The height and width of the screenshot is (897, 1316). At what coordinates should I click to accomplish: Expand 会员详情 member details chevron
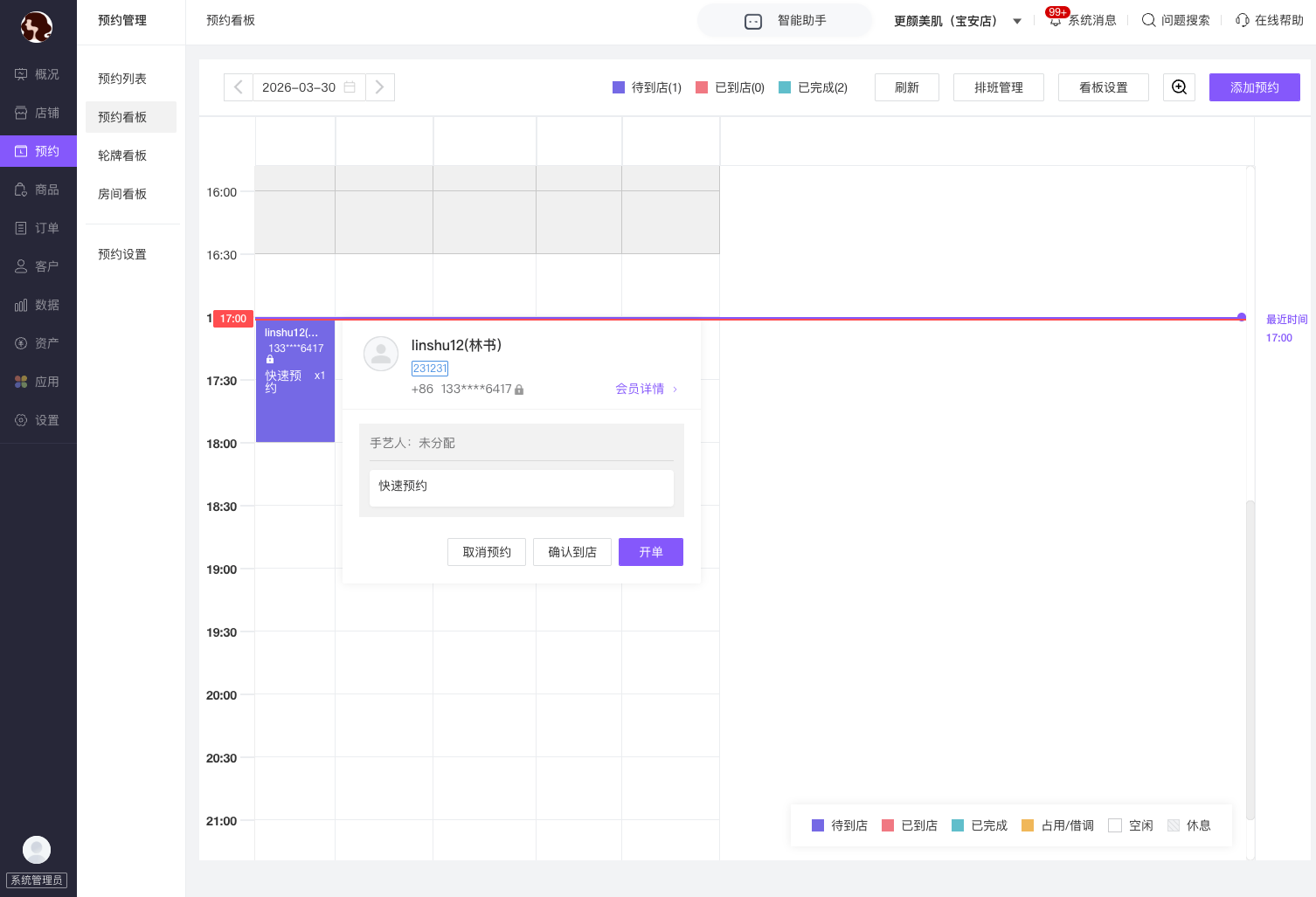point(675,390)
